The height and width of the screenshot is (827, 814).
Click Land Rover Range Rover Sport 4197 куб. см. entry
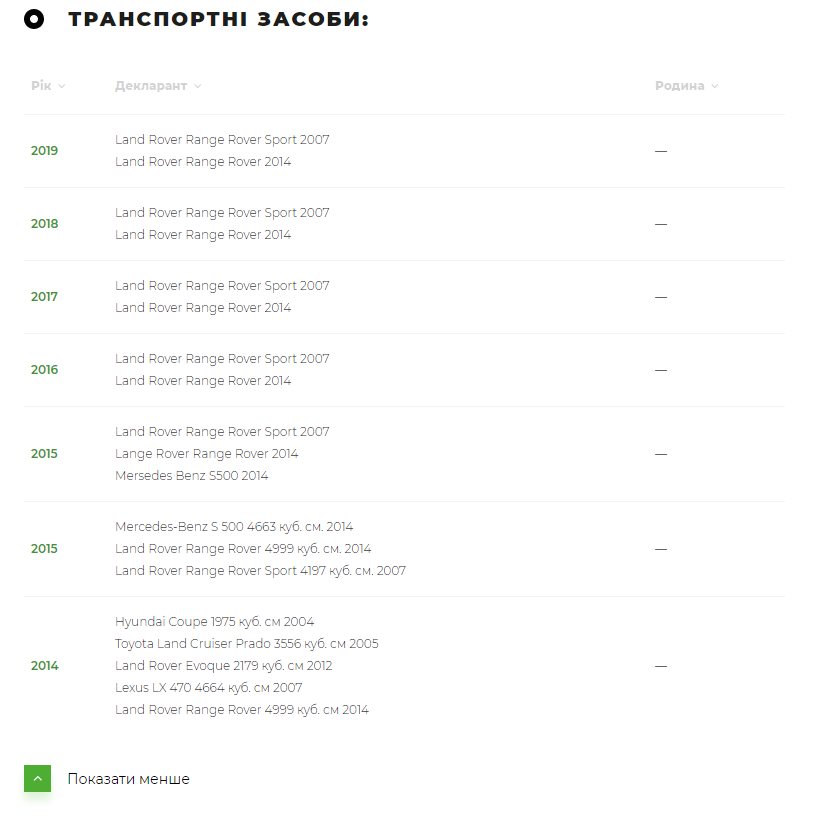pos(260,571)
